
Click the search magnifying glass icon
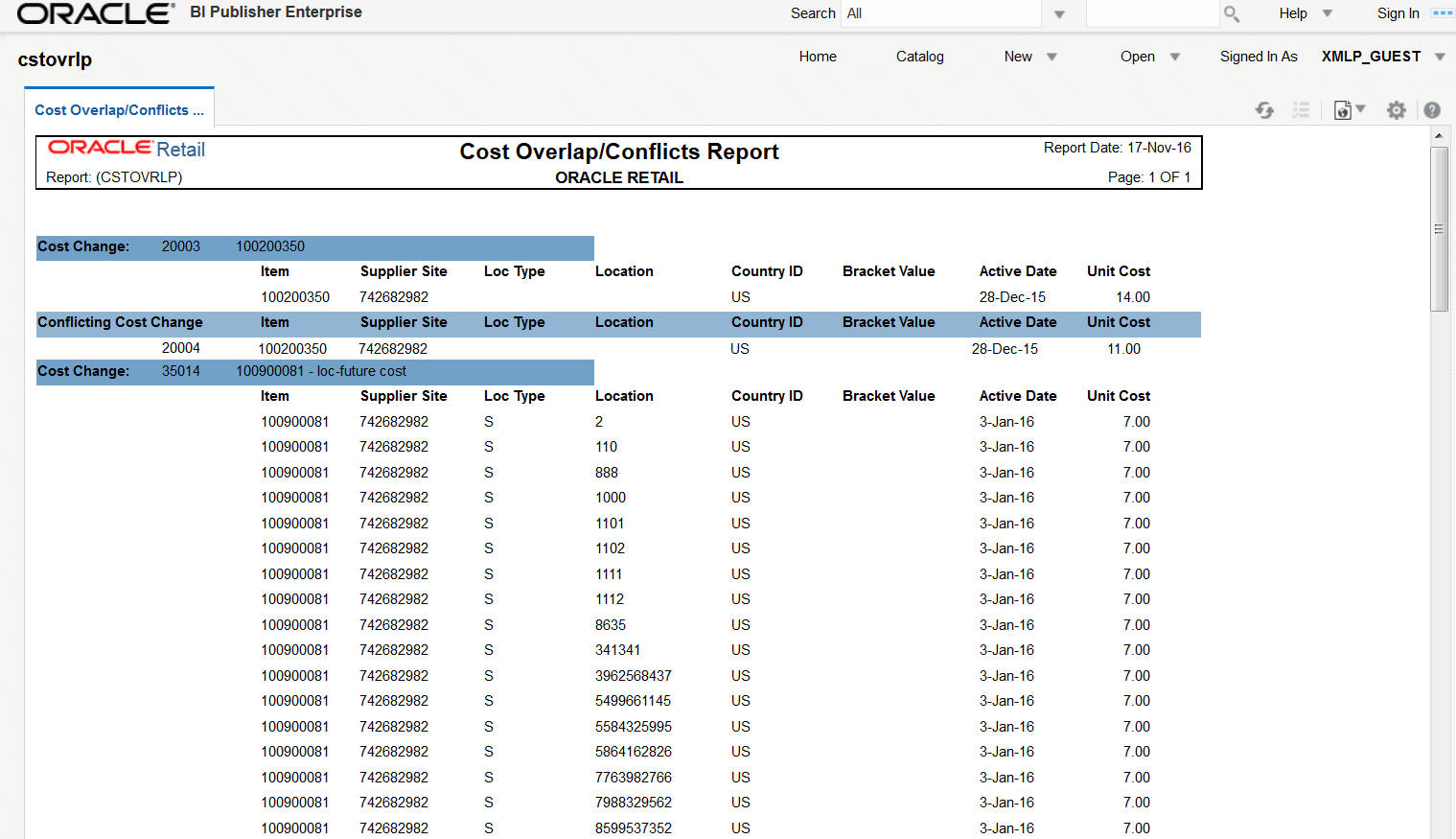coord(1232,13)
